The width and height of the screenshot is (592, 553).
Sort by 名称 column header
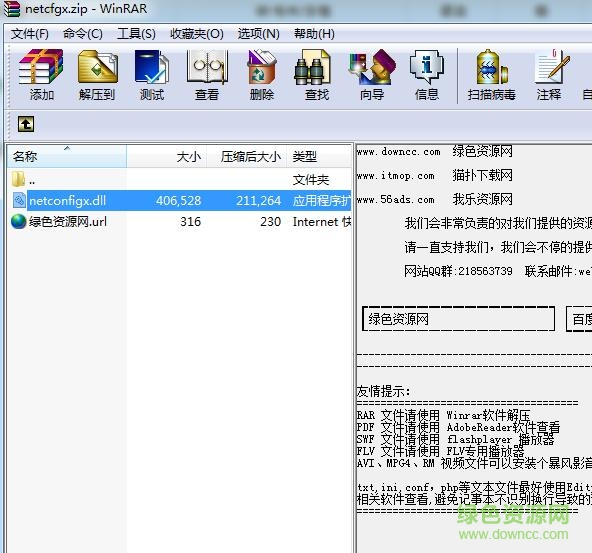(67, 156)
